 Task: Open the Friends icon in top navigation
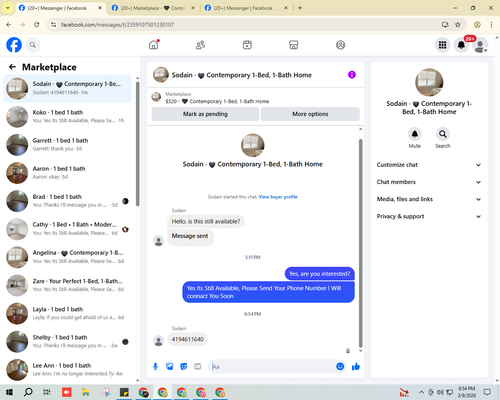pos(200,45)
